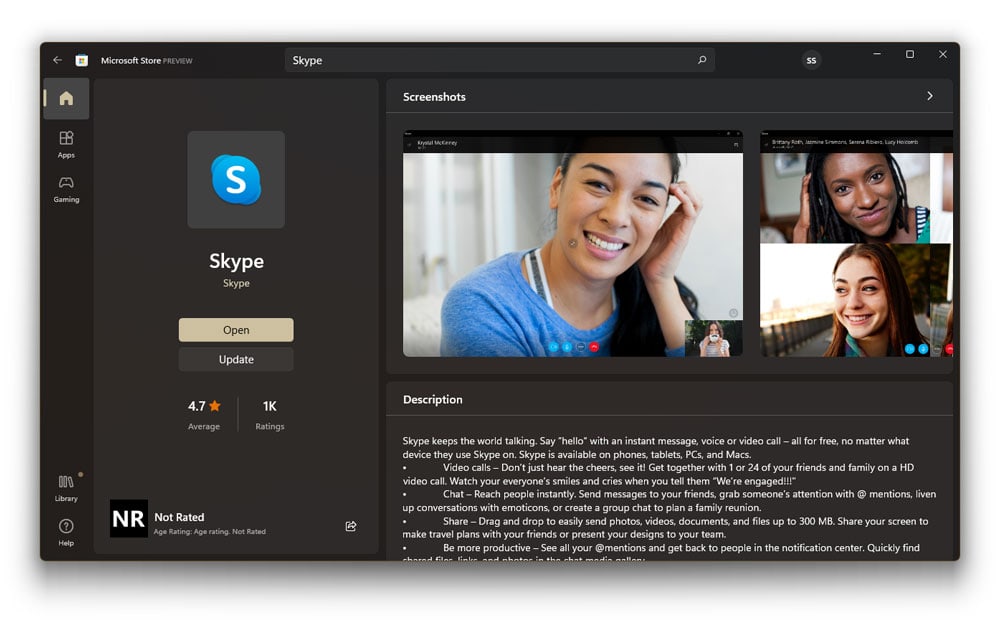Open the SS user profile avatar
This screenshot has width=1000, height=624.
point(811,60)
